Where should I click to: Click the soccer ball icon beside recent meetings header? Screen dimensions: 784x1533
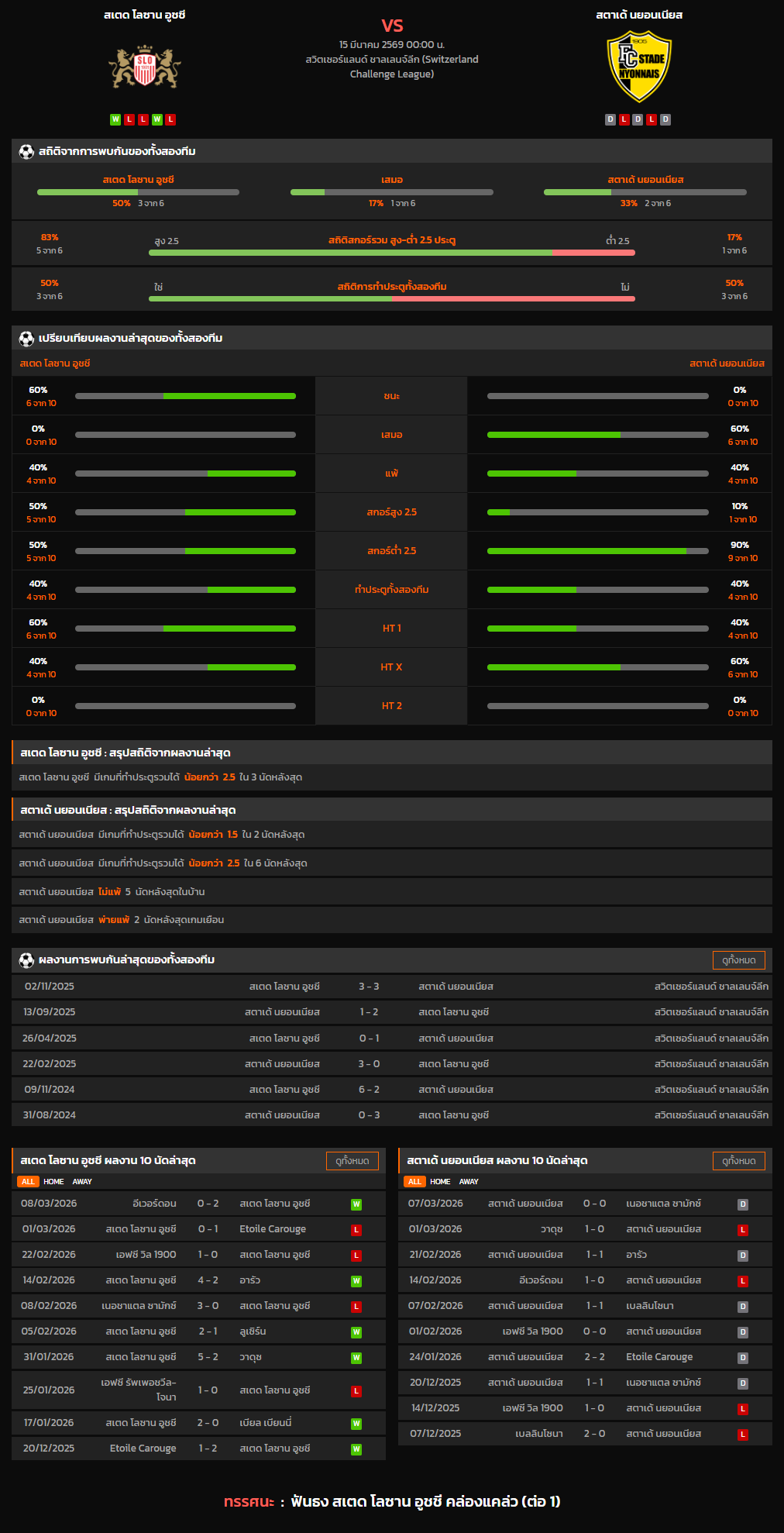[x=26, y=959]
